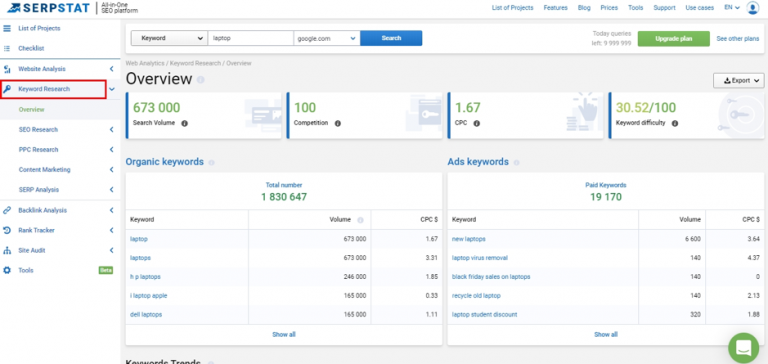Open the user profile avatar icon

tap(752, 8)
